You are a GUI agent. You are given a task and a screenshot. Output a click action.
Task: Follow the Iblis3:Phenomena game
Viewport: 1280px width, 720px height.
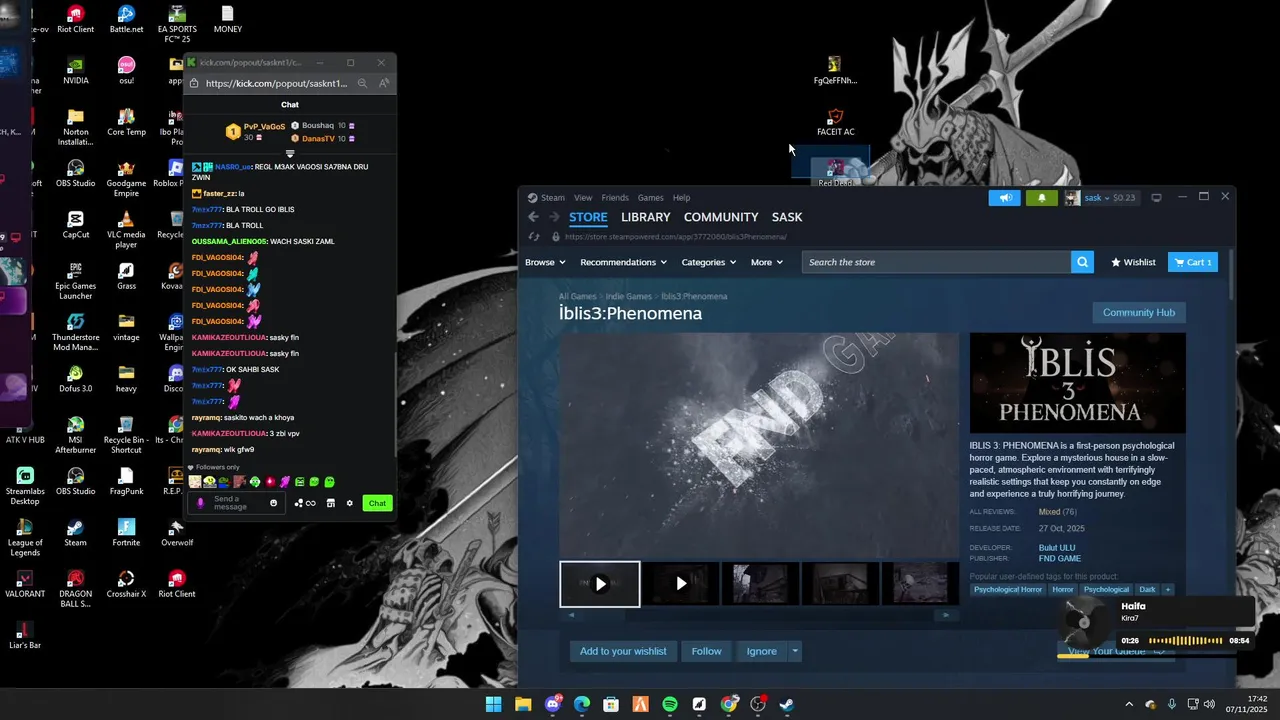(706, 651)
